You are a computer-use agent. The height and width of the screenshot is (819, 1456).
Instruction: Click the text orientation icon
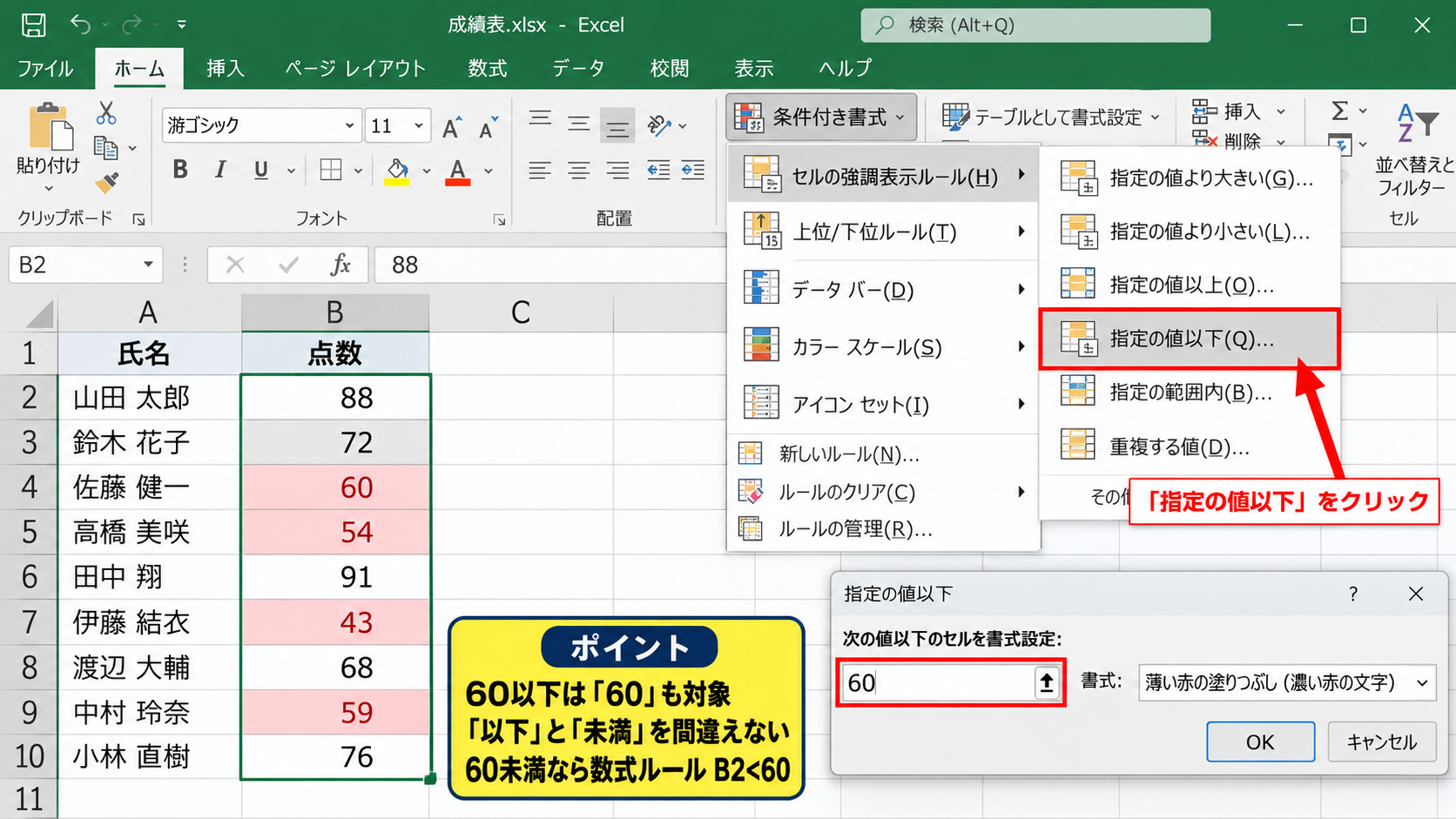coord(659,126)
